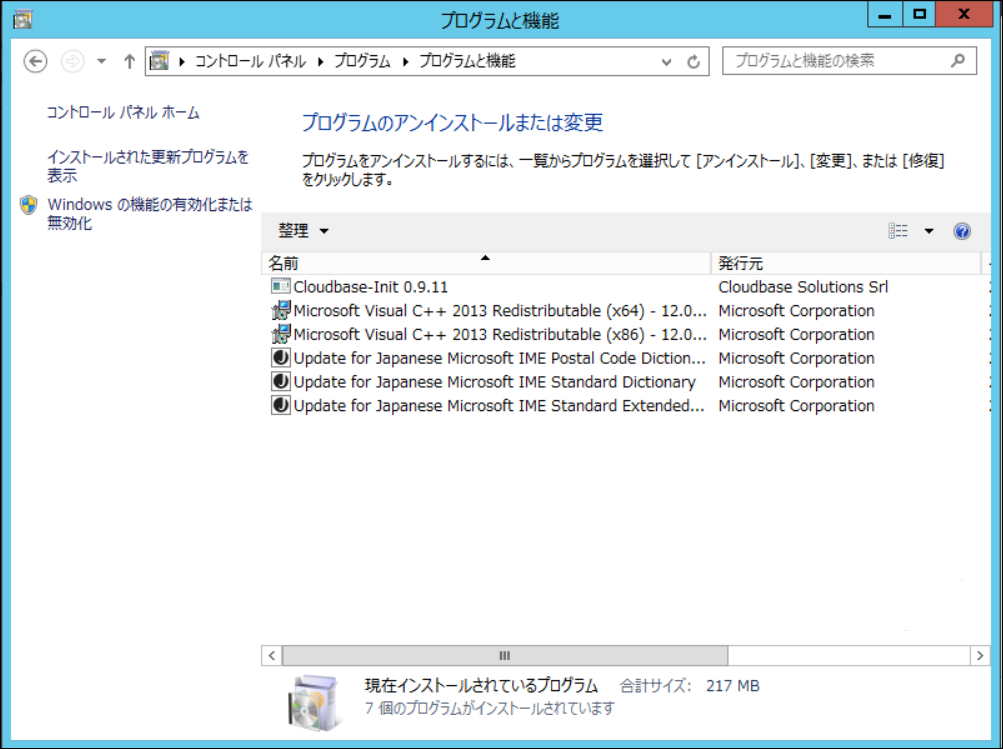Open Windows の機能の有効化または無効化 link
The width and height of the screenshot is (1003, 749).
(x=150, y=214)
